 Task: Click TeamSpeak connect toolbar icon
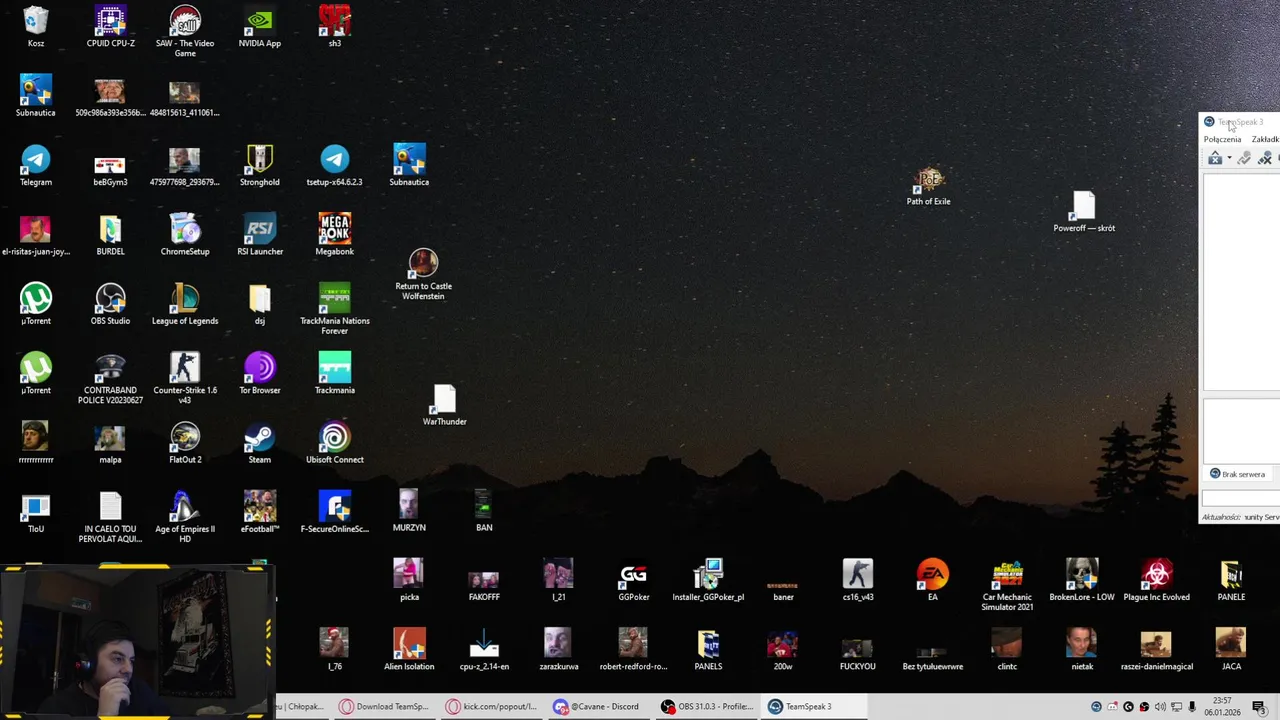tap(1214, 158)
